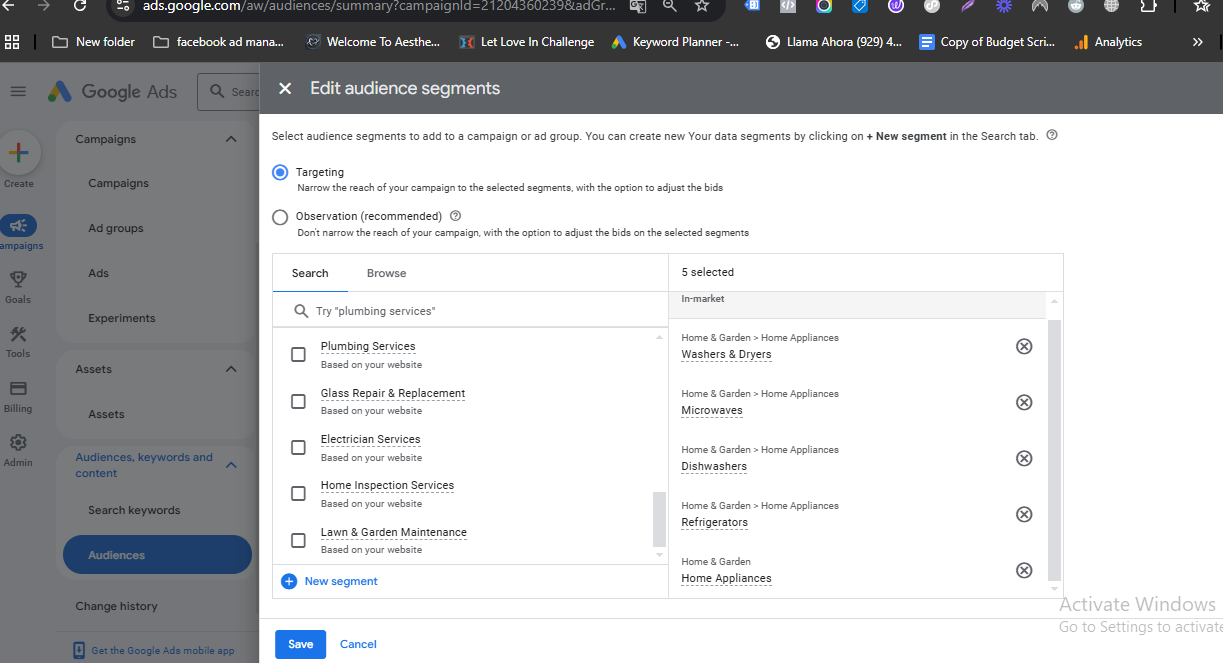Remove Refrigerators segment
Image resolution: width=1223 pixels, height=663 pixels.
coord(1024,514)
